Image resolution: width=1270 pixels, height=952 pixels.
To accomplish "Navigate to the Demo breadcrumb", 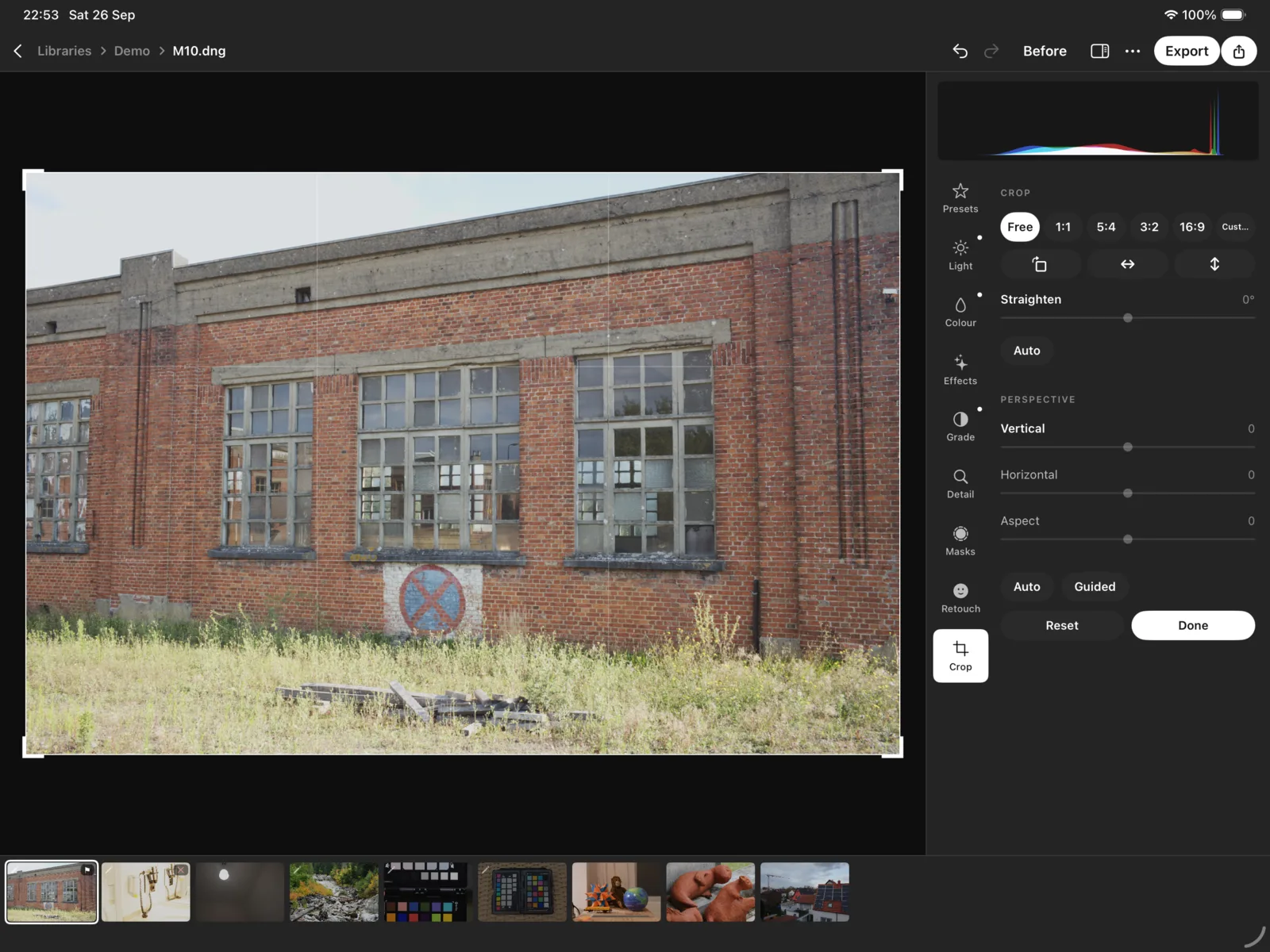I will [x=132, y=51].
